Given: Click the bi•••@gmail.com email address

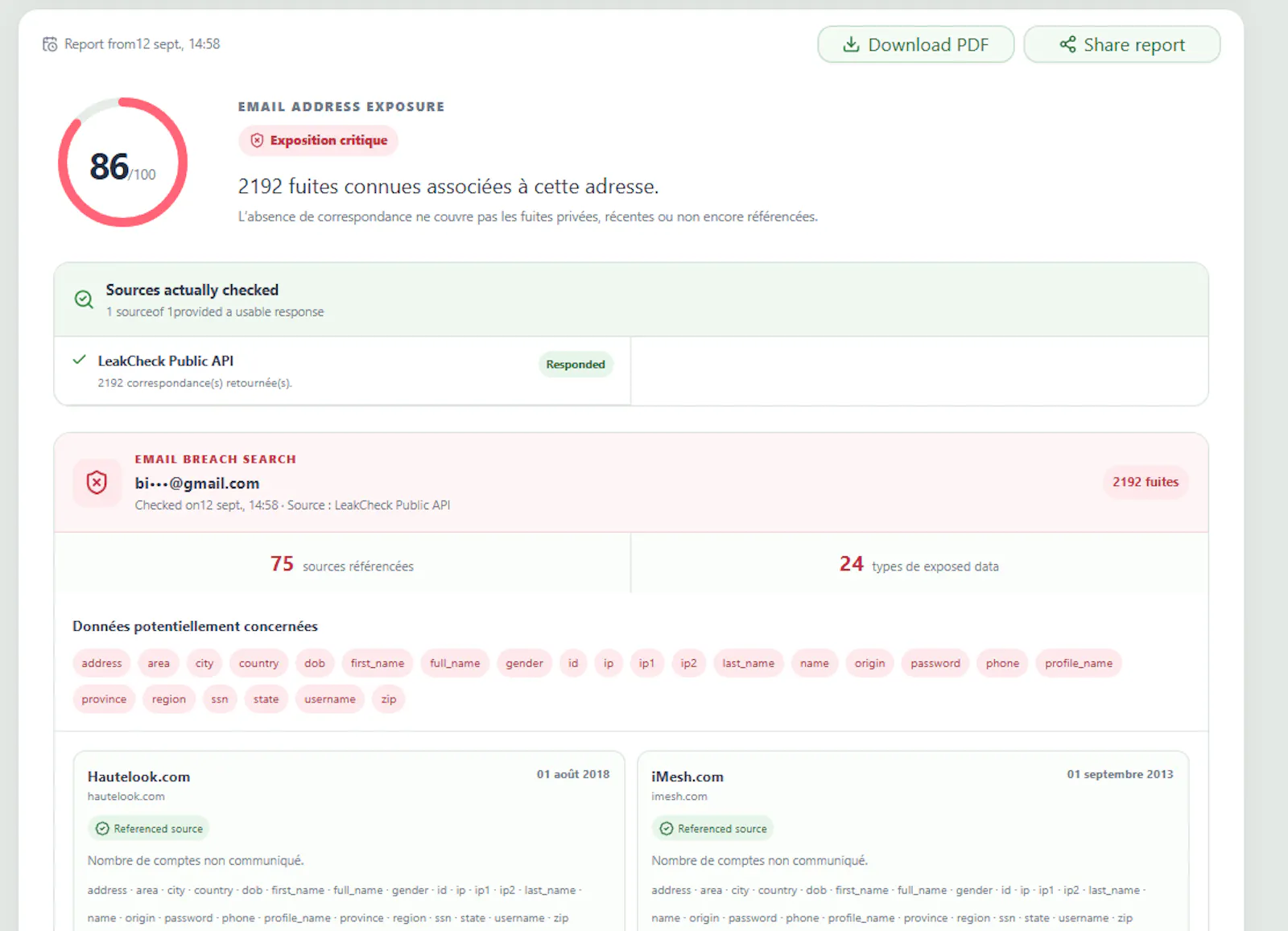Looking at the screenshot, I should pyautogui.click(x=197, y=483).
